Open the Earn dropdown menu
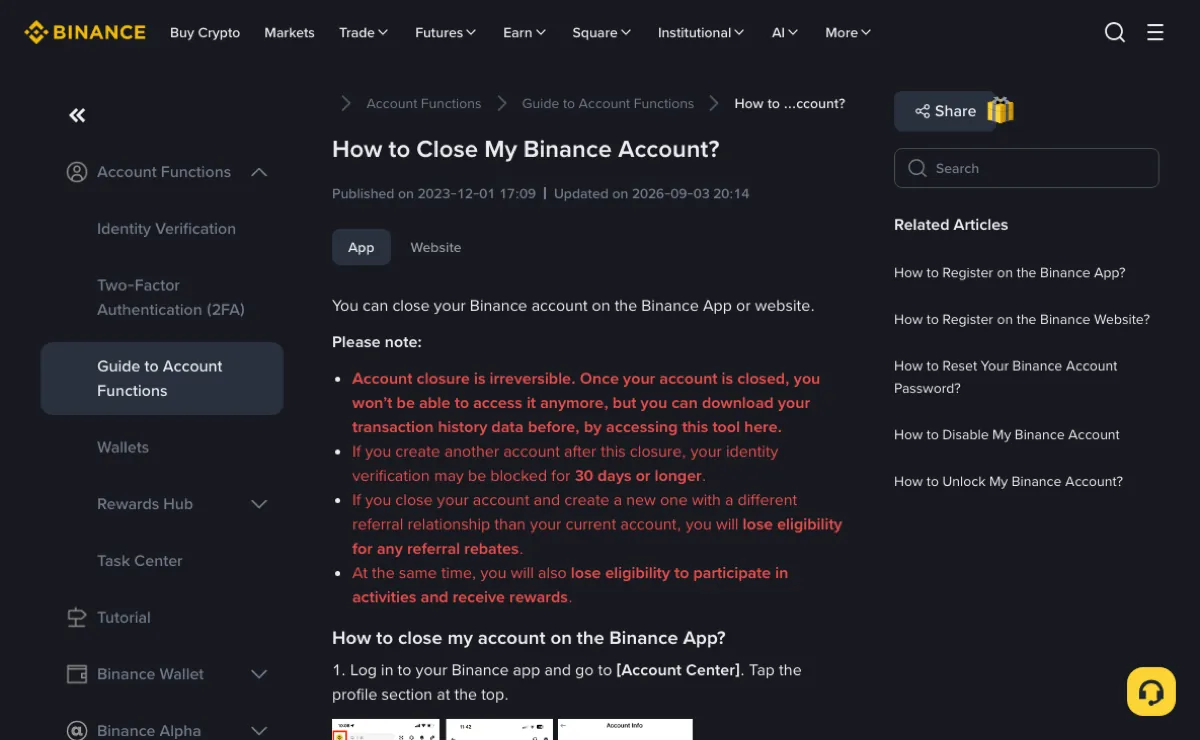This screenshot has width=1200, height=740. click(x=525, y=32)
